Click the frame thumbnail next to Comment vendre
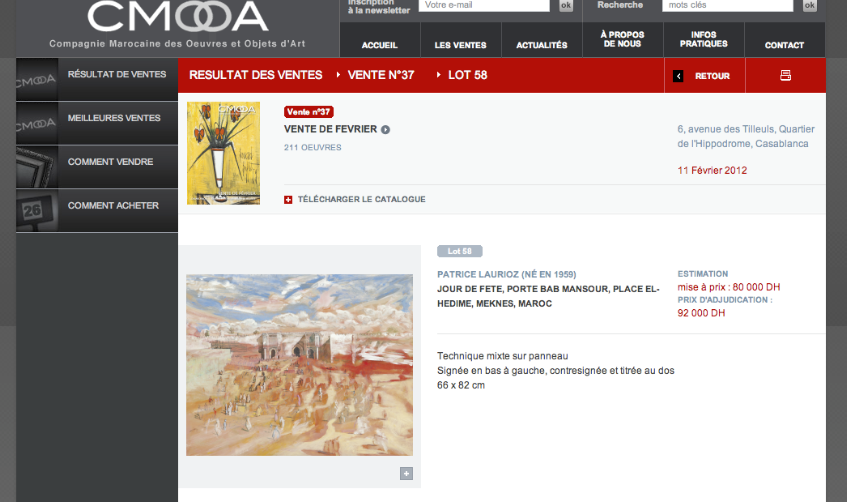847x502 pixels. [x=37, y=167]
